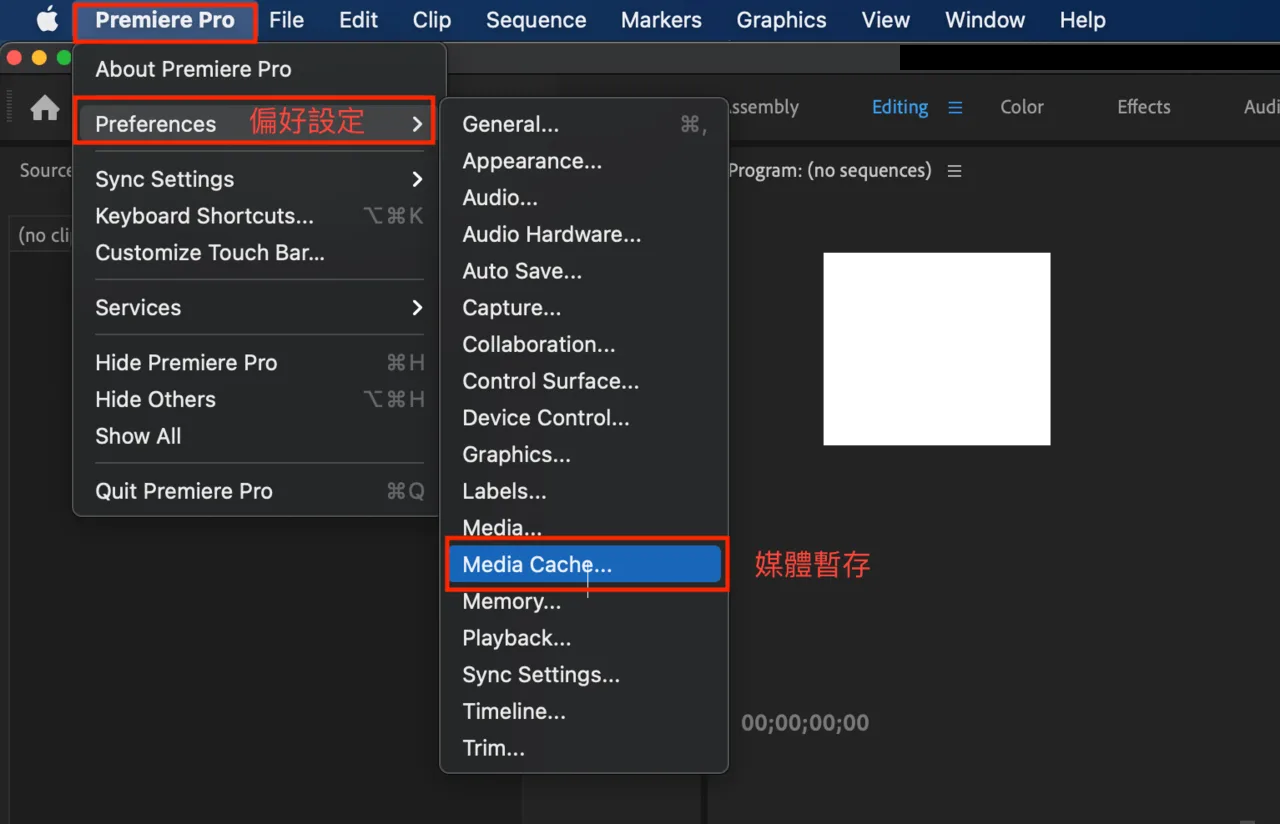Open Capture preferences
The image size is (1280, 824).
[x=584, y=308]
